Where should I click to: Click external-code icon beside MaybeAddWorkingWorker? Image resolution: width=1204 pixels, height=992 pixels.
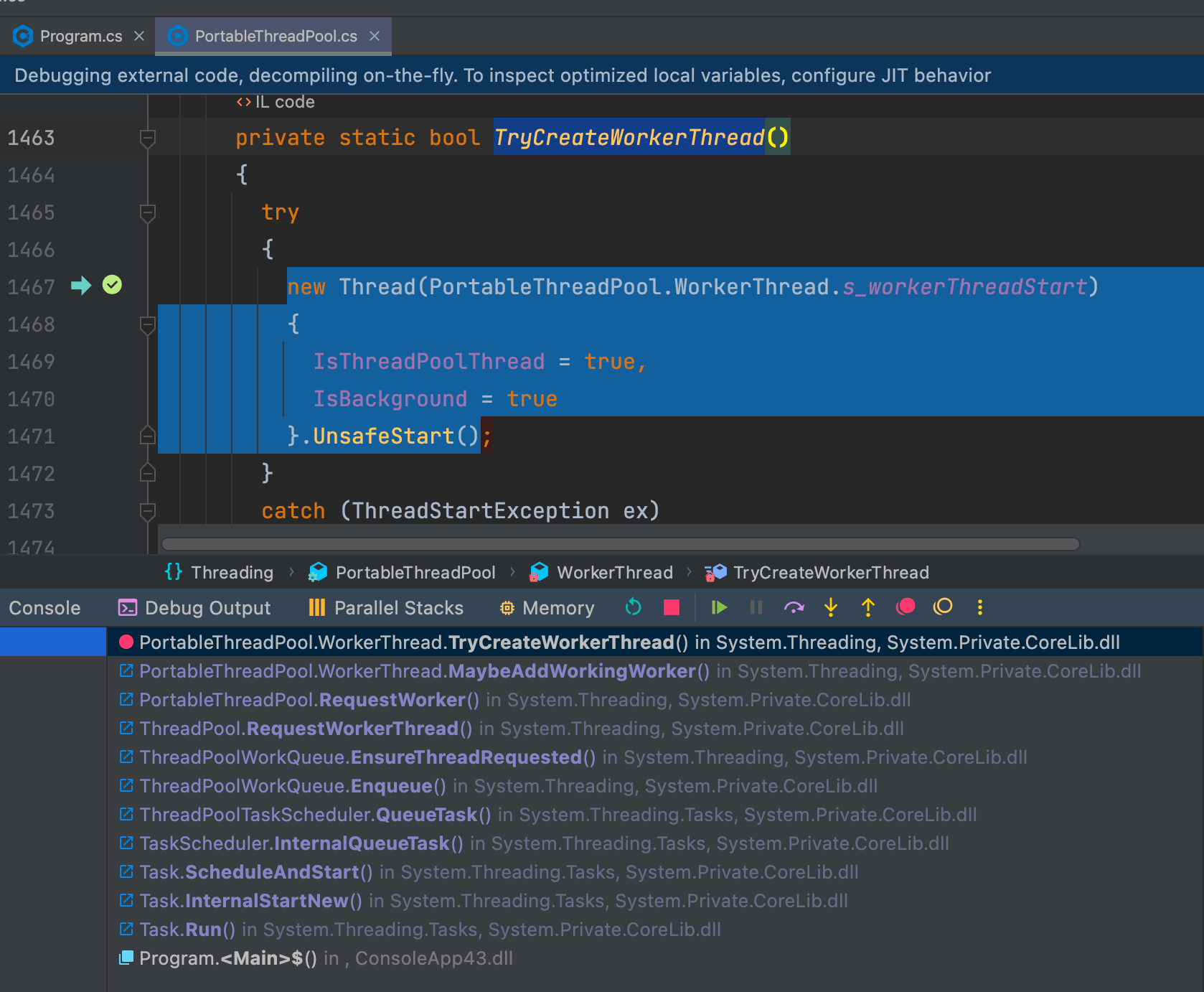pyautogui.click(x=126, y=670)
